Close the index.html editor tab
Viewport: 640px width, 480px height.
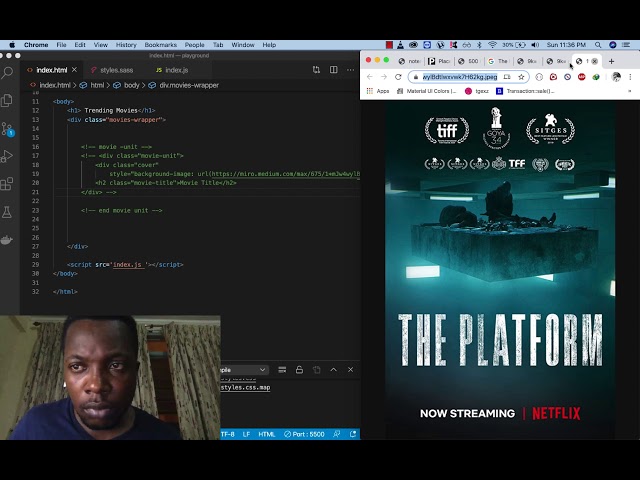[x=74, y=70]
